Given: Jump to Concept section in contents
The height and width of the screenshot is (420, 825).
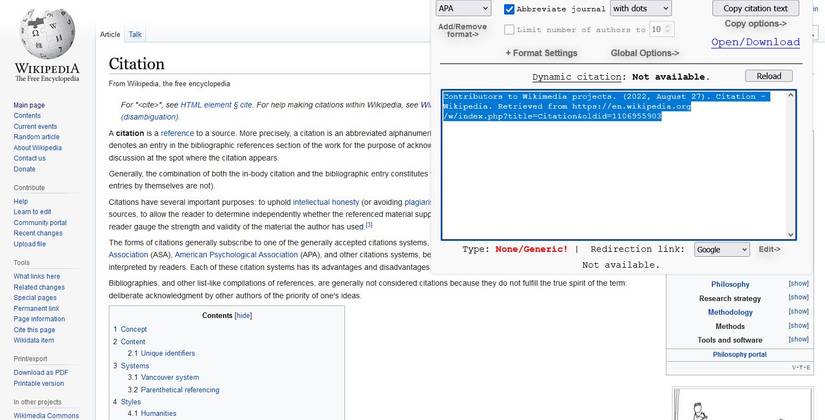Looking at the screenshot, I should tap(134, 329).
